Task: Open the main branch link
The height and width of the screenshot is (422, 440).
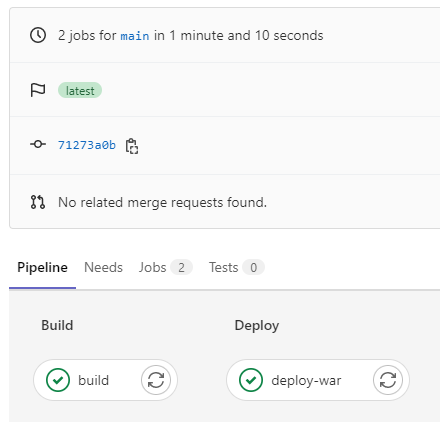Action: tap(135, 36)
